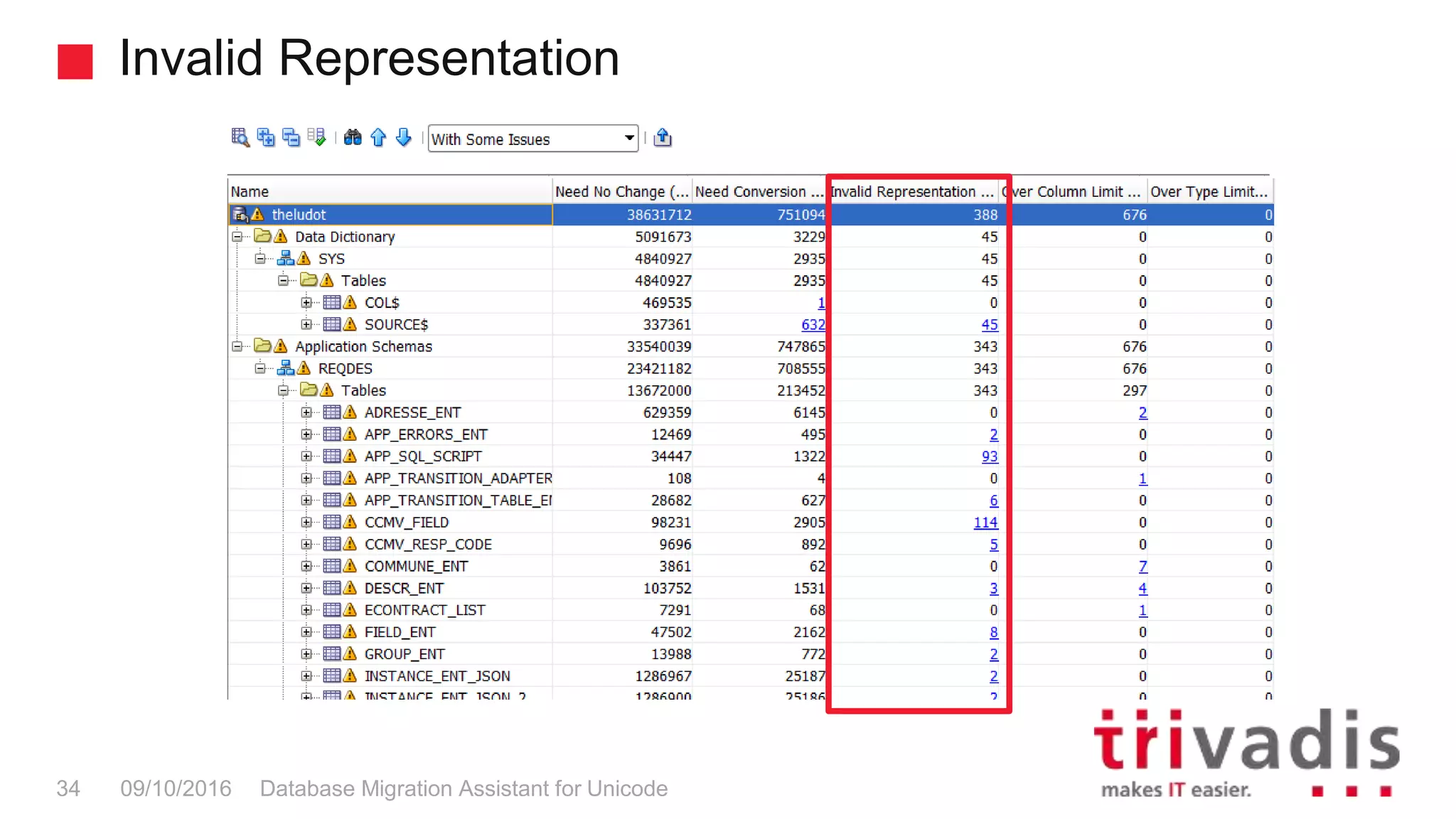Click the Name column header
Screen dimensions: 1456x819
click(390, 191)
